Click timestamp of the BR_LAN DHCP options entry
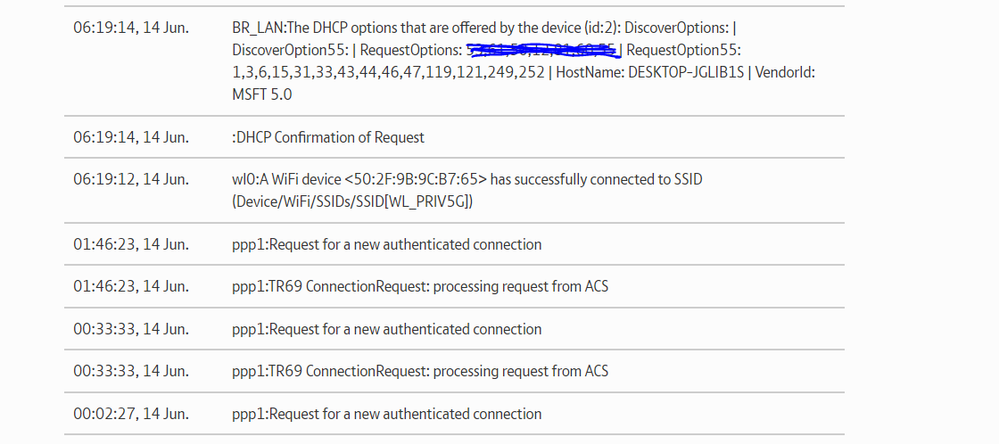The width and height of the screenshot is (999, 444). (x=131, y=27)
